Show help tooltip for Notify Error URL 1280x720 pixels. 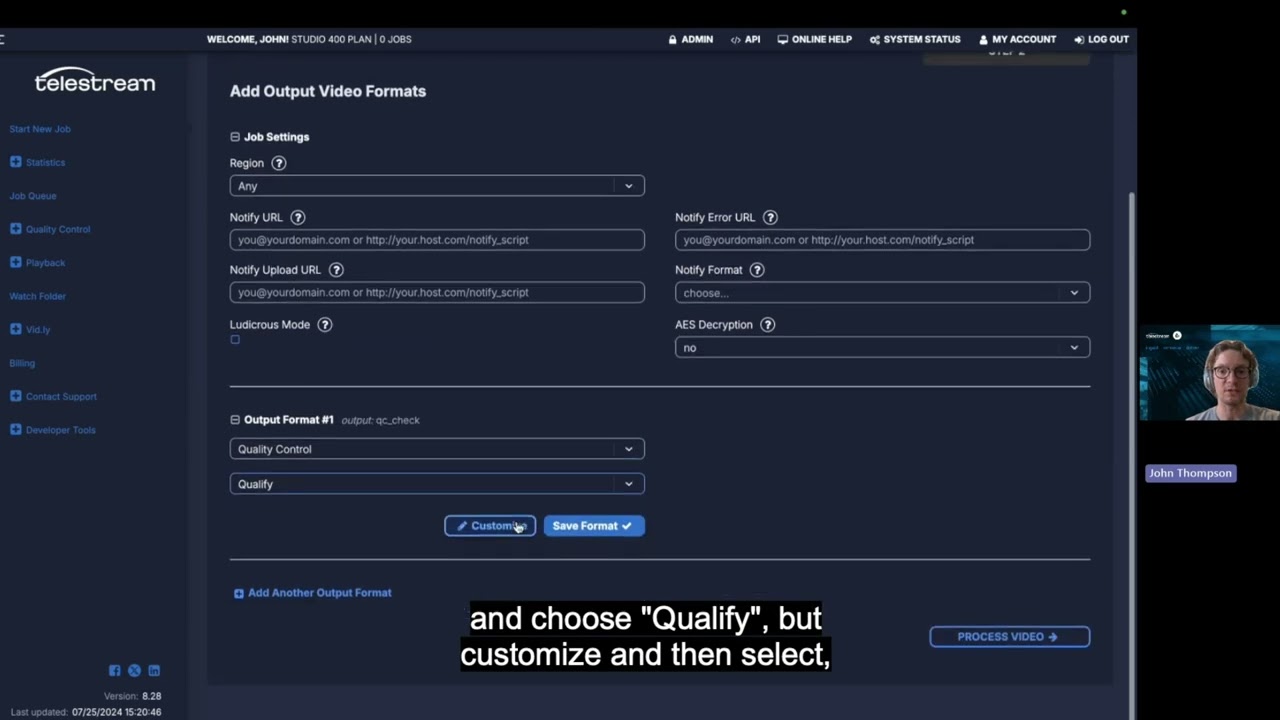770,217
